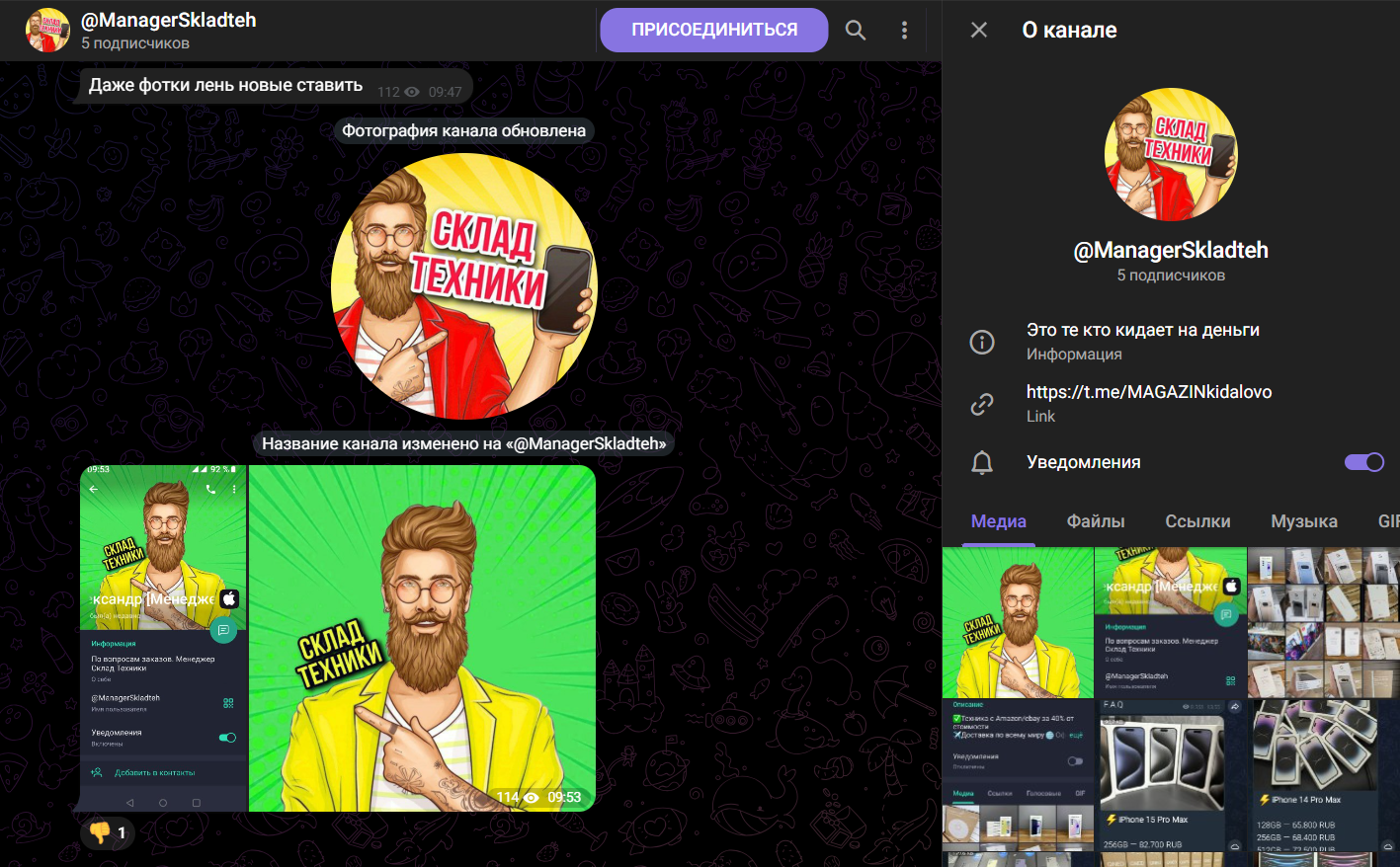Image resolution: width=1400 pixels, height=867 pixels.
Task: Close the channel info panel
Action: [979, 31]
